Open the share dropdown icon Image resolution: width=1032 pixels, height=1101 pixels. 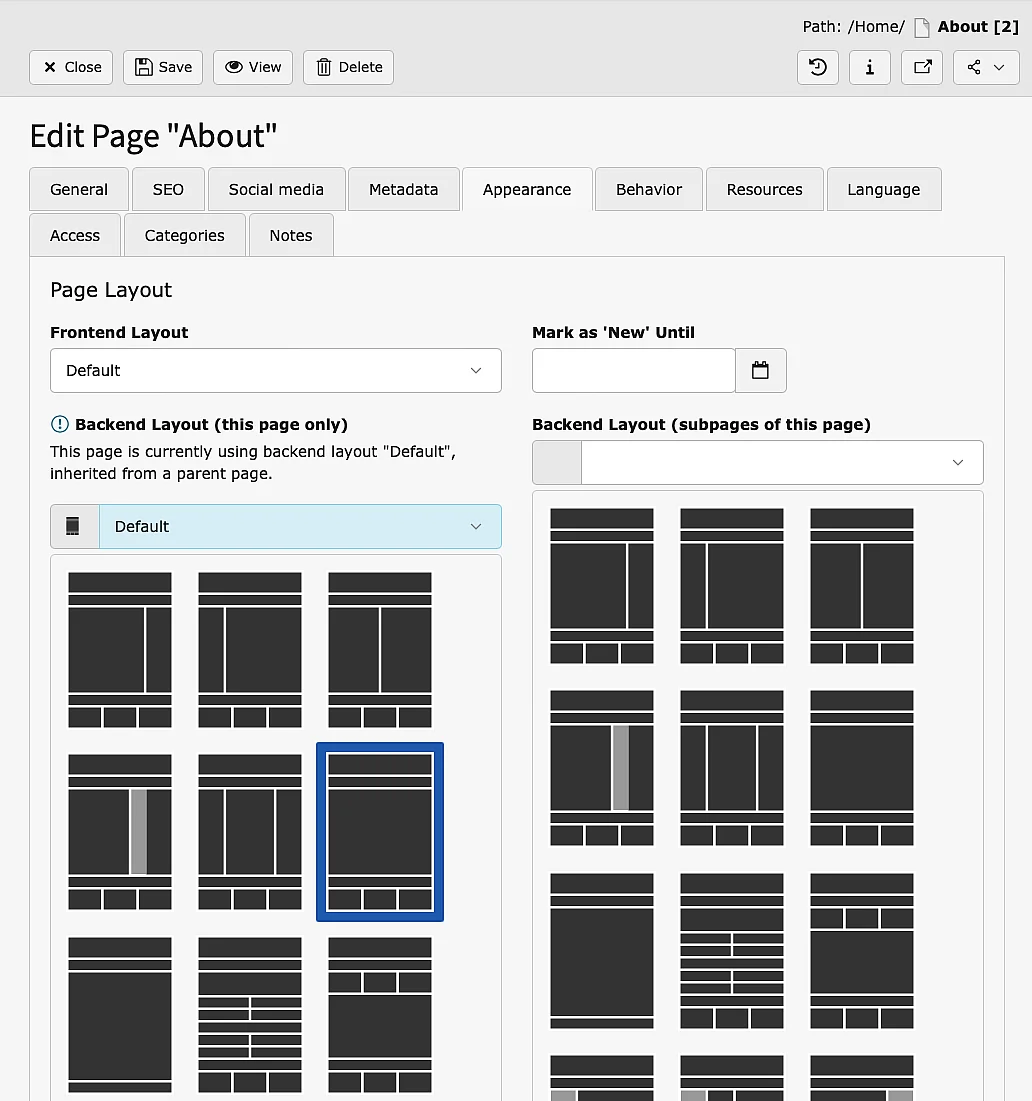pyautogui.click(x=986, y=67)
